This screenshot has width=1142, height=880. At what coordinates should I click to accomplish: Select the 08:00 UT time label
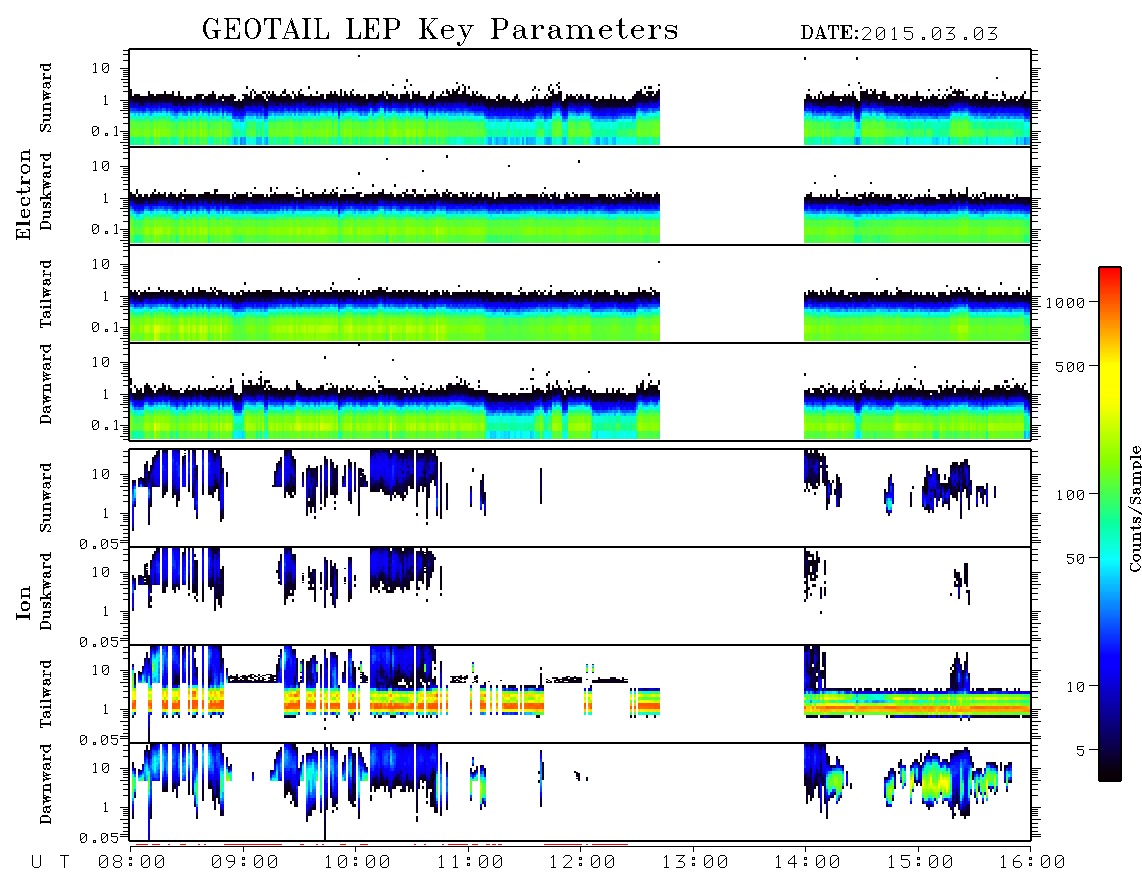(x=132, y=862)
